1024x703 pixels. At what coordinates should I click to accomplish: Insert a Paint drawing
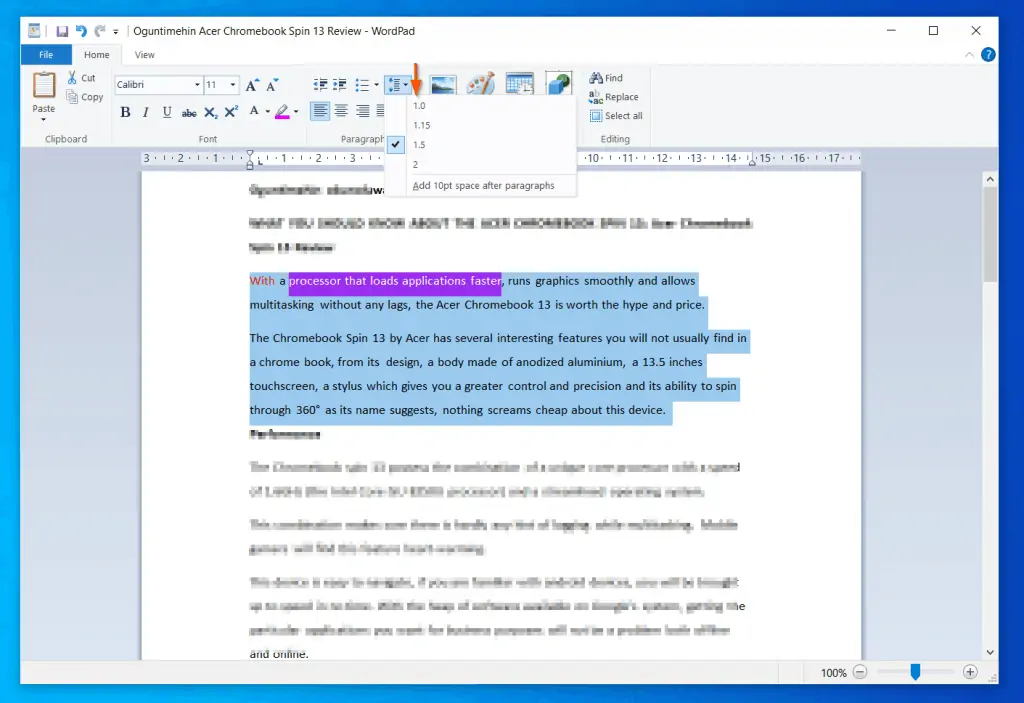[x=481, y=85]
